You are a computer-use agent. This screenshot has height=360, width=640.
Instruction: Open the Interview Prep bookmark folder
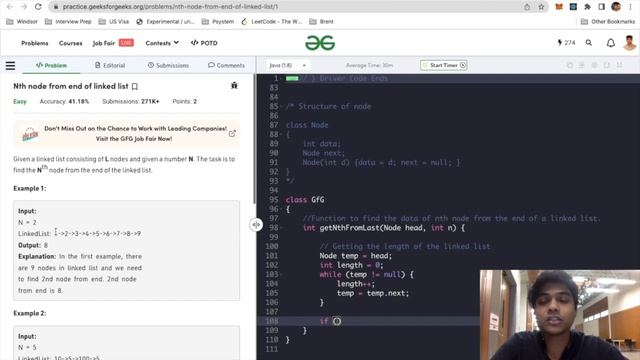(68, 22)
